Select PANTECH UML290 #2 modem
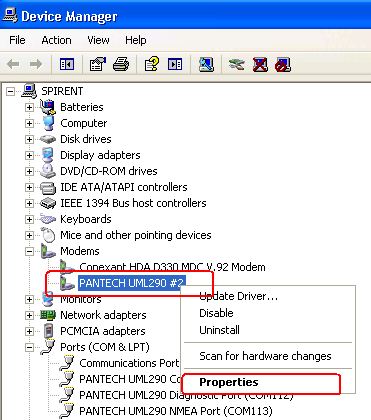Screen dimensions: 371x420 click(131, 283)
